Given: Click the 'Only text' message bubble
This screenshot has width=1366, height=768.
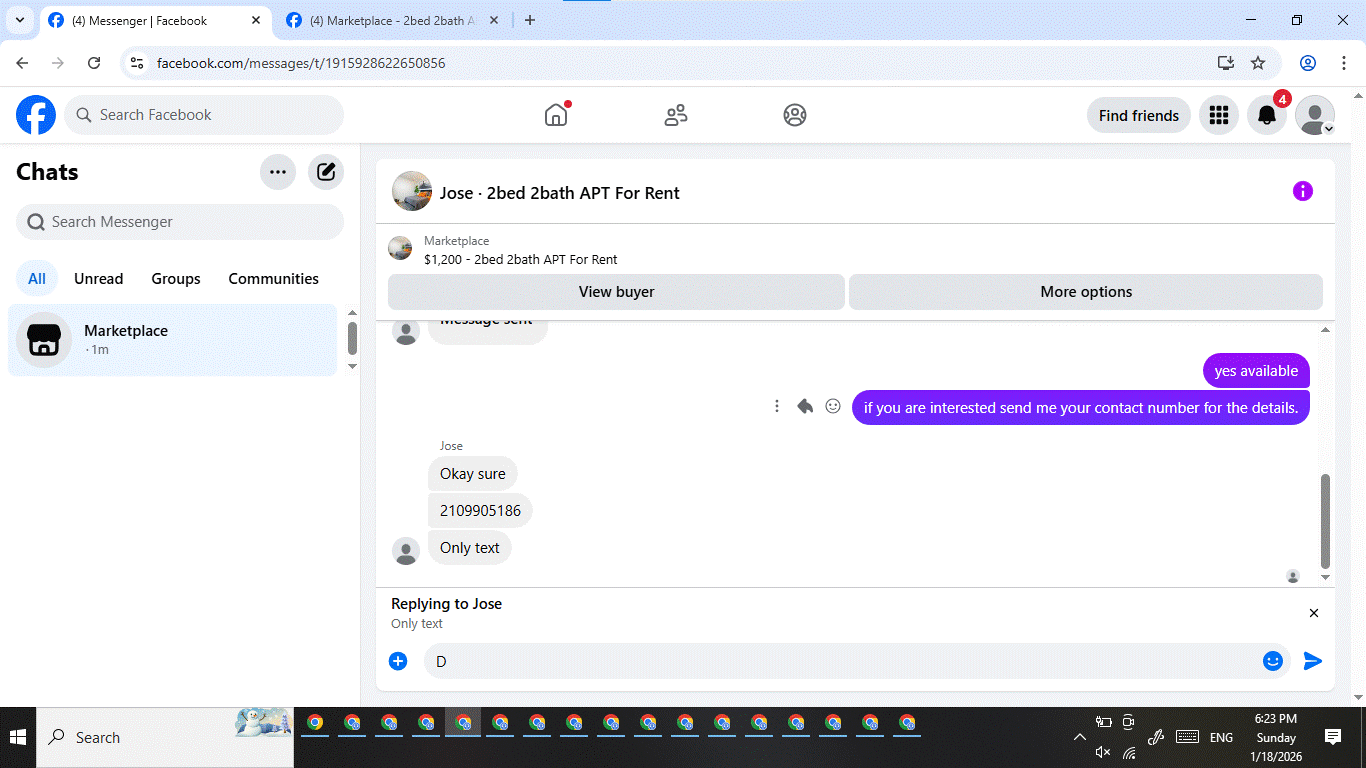Looking at the screenshot, I should [470, 548].
